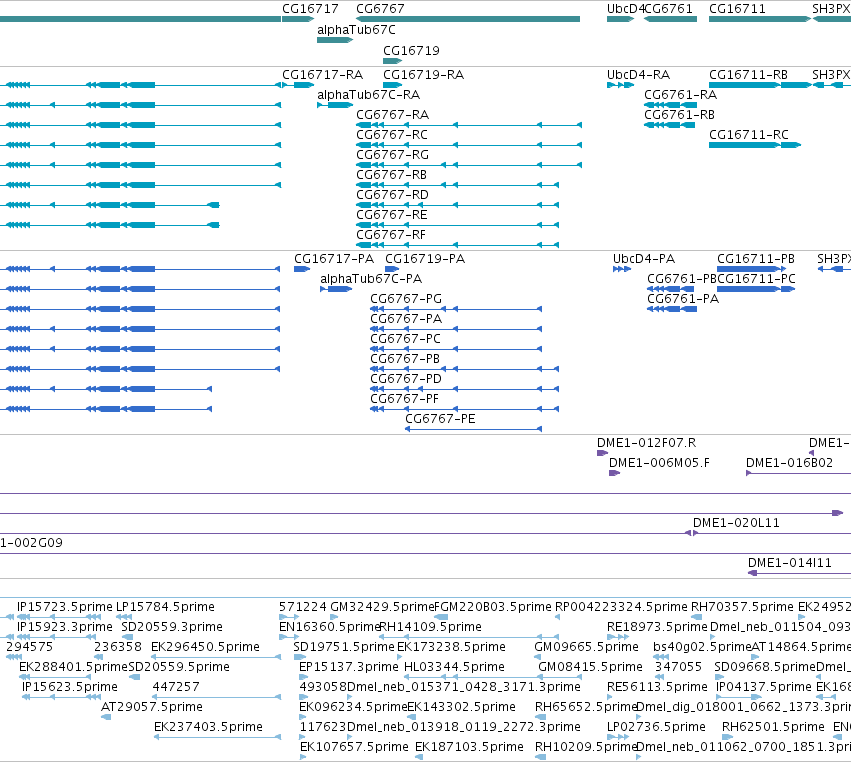Click the CG6767-RD transcript label
The width and height of the screenshot is (851, 762).
(392, 194)
